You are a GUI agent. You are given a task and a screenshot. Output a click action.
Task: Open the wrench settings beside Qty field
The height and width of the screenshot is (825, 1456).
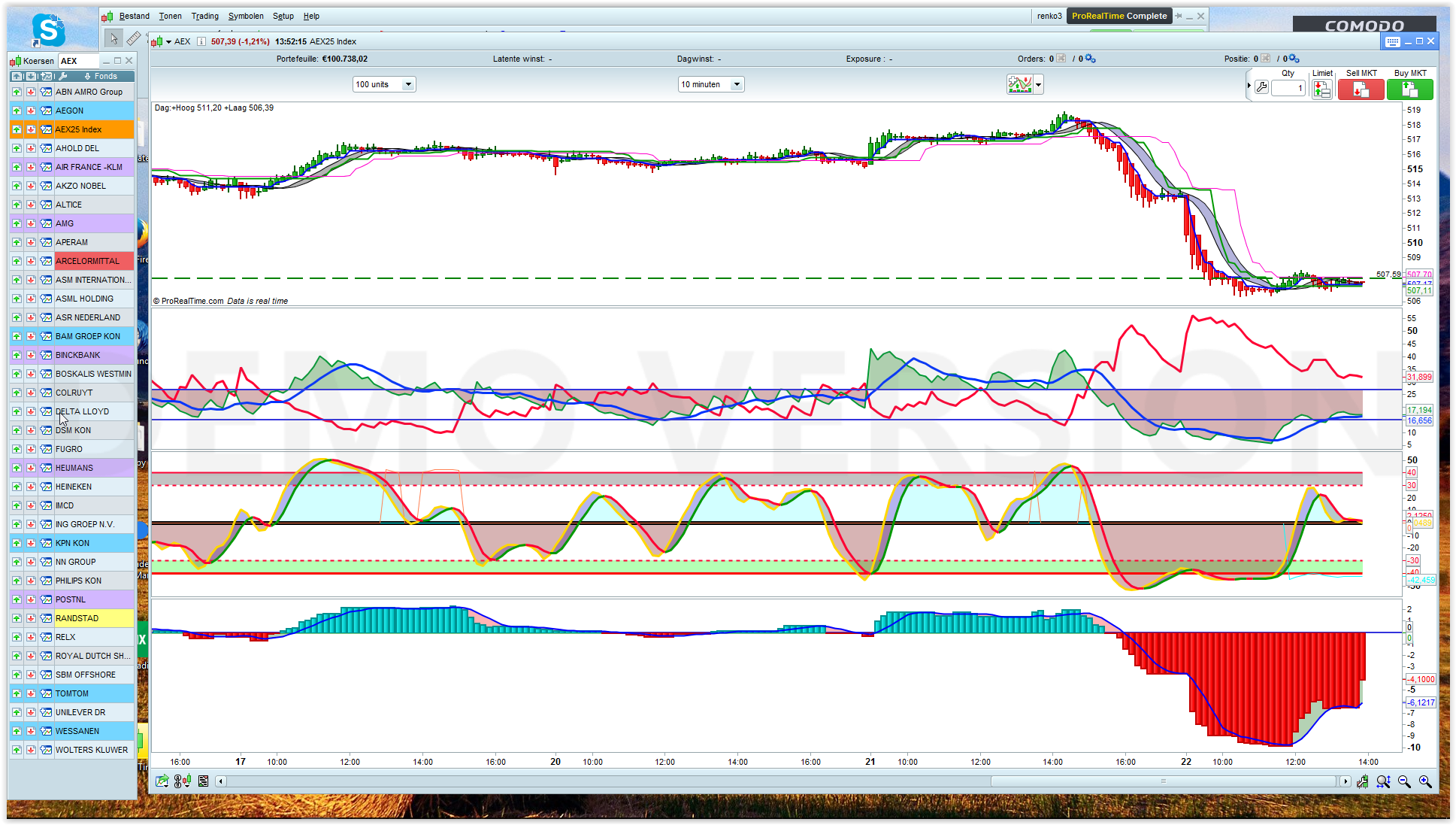[1262, 87]
